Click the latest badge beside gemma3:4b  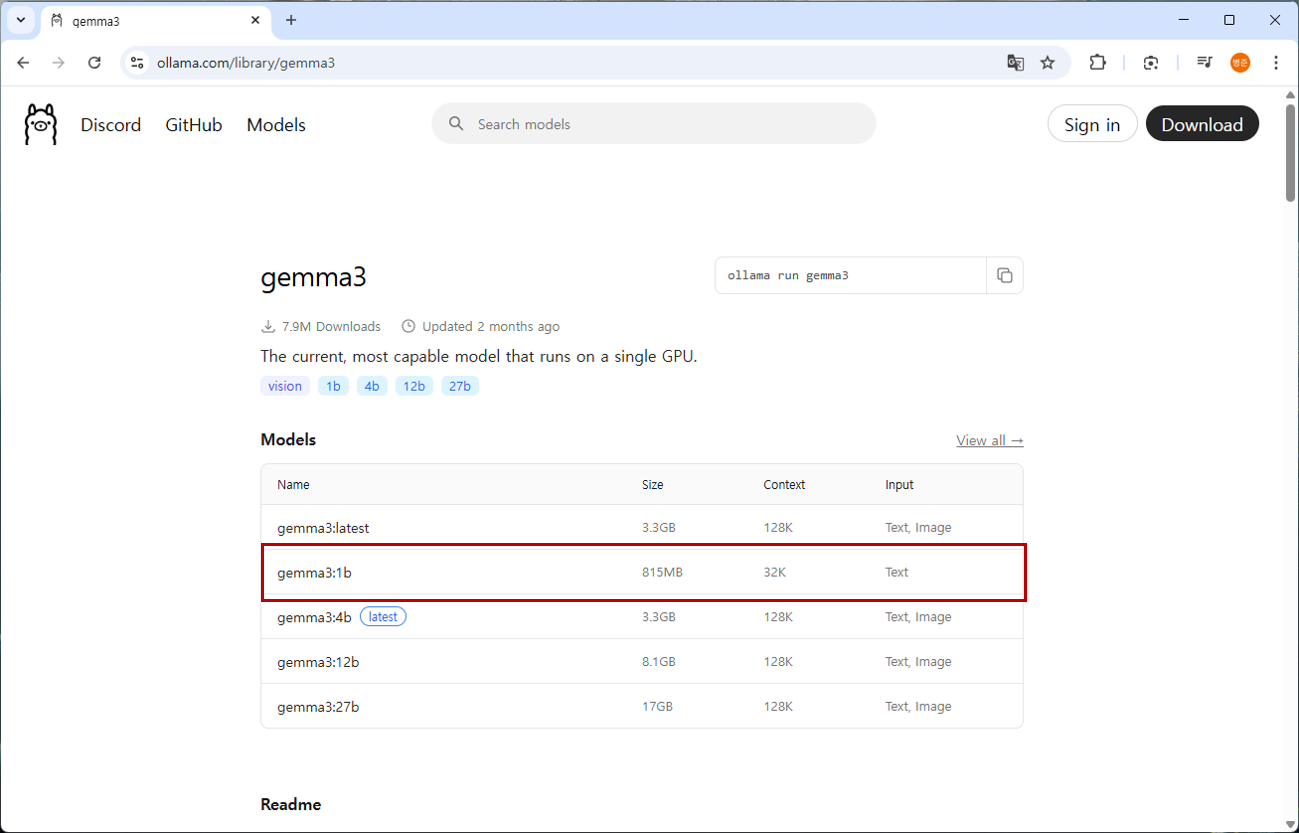click(383, 617)
